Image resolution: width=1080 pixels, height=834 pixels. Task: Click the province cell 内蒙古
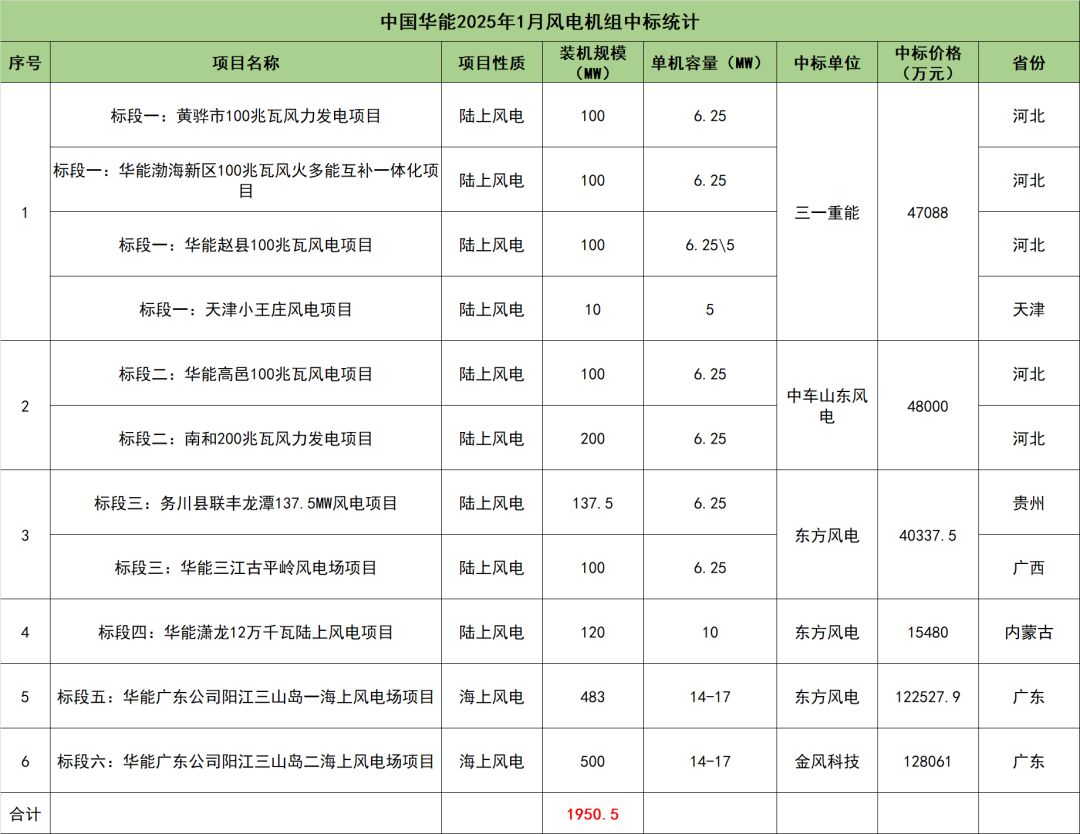coord(1029,632)
